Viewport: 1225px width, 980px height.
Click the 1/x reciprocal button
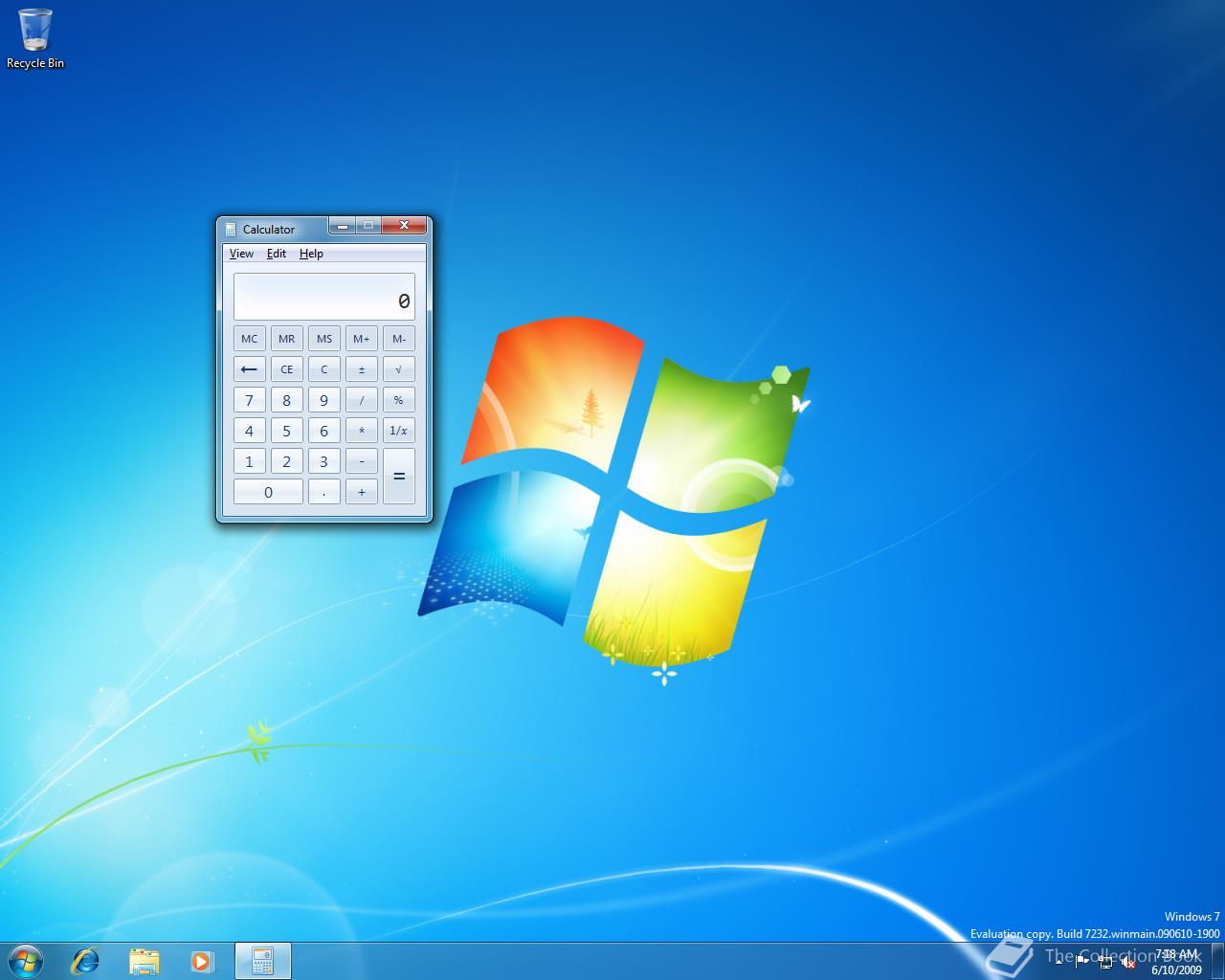(399, 431)
